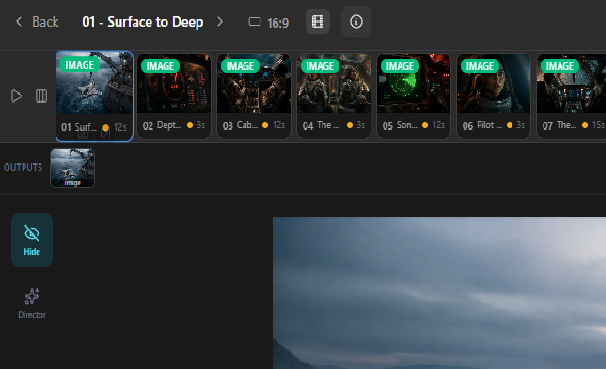
Task: Click the orange status dot on shot 06
Action: [509, 125]
